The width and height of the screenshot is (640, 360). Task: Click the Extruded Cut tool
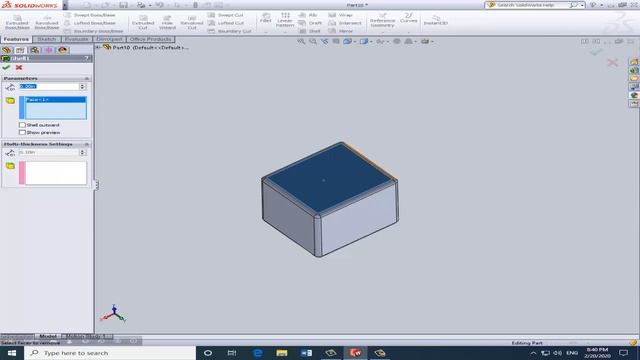(143, 22)
